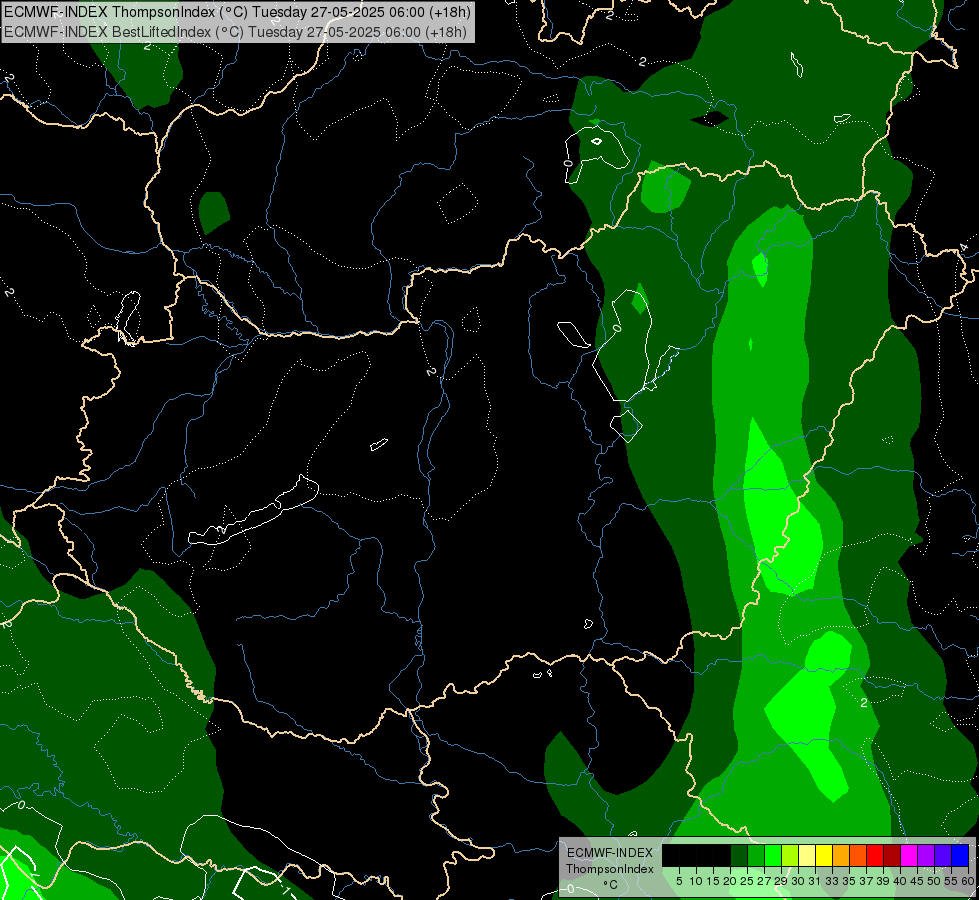Select the medium green 25–27 legend swatch
Screen dimensions: 979x900
[x=756, y=855]
